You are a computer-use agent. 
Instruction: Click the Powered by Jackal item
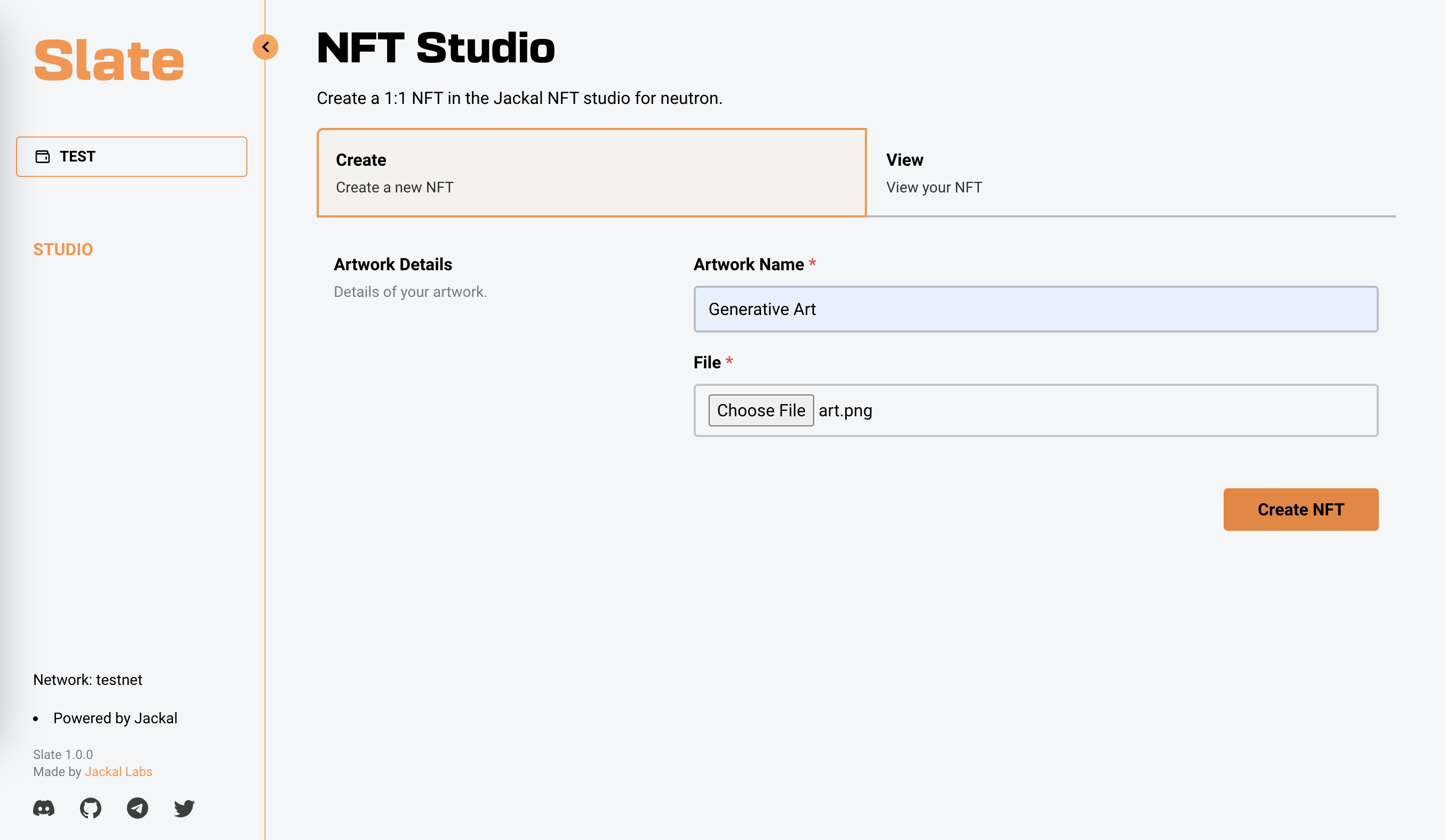115,718
